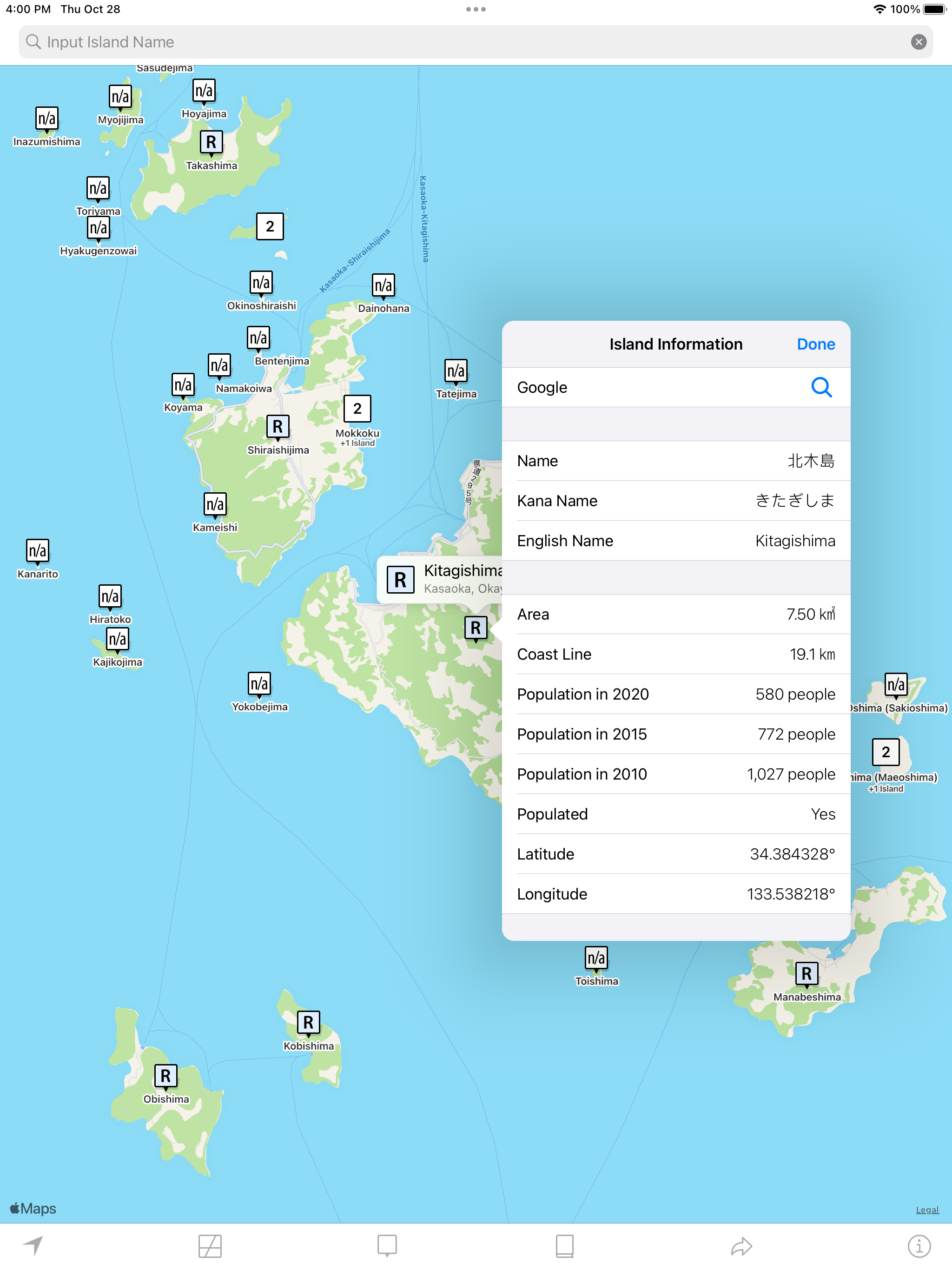The image size is (952, 1270).
Task: Tap the three-dot multitasking control at top
Action: coord(476,9)
